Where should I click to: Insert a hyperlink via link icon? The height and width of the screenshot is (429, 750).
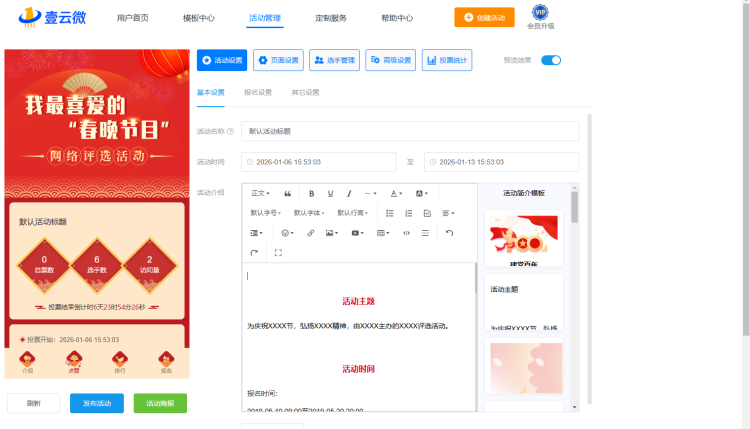tap(310, 233)
